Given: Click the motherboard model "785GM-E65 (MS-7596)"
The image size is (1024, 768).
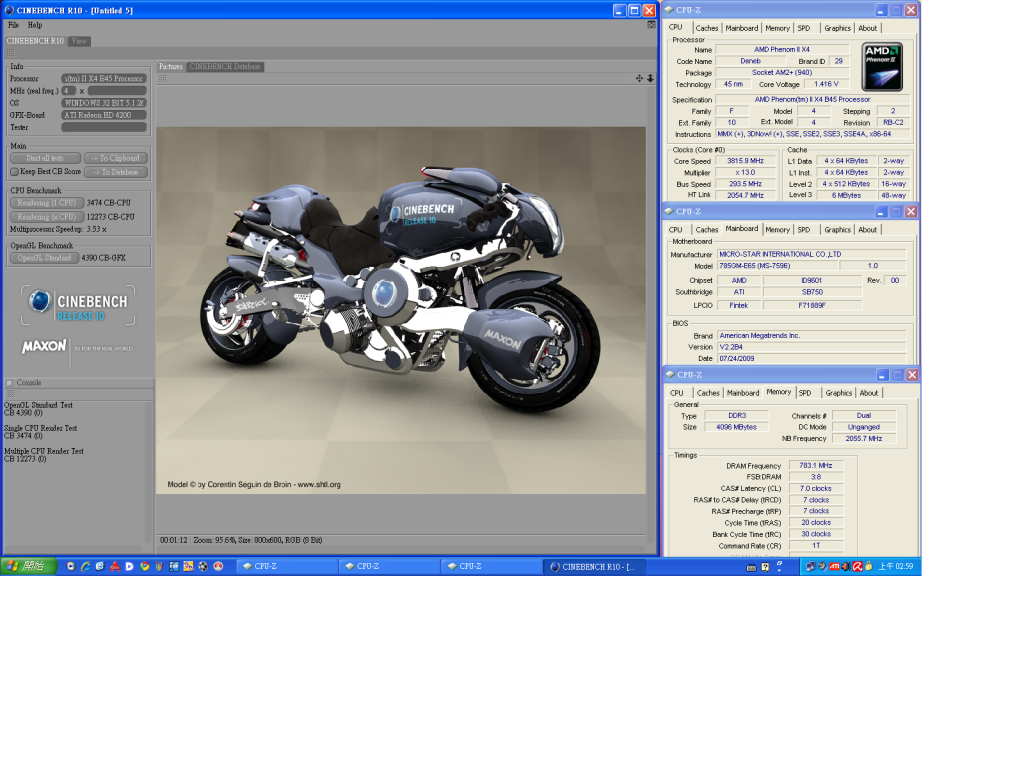Looking at the screenshot, I should [x=777, y=266].
